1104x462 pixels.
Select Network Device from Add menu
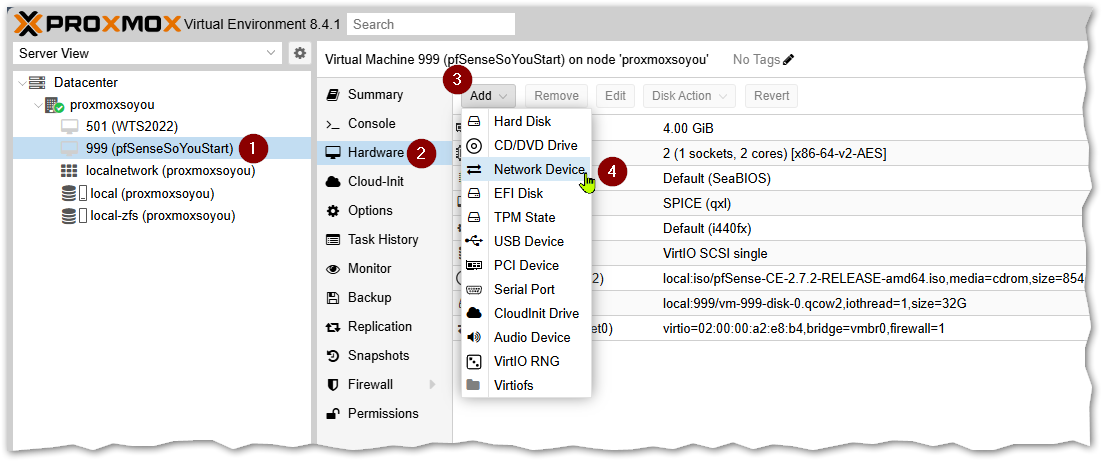(x=538, y=170)
